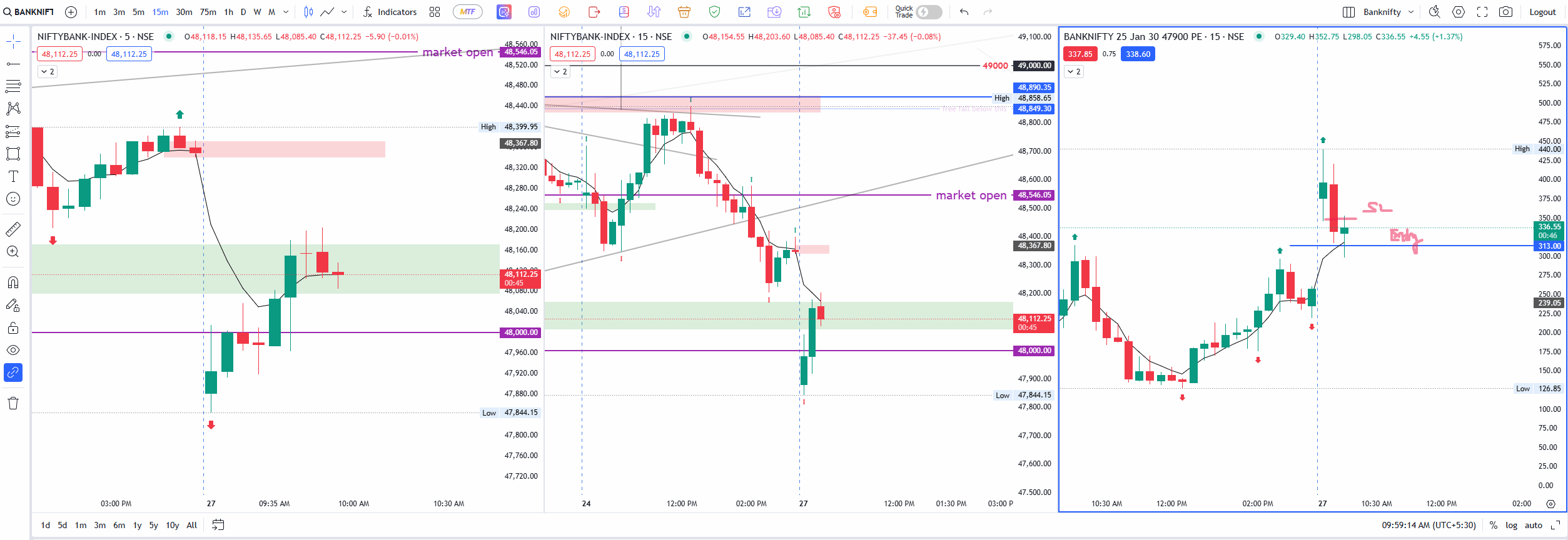Open the Fibonacci lines tool group
1568x540 pixels.
click(x=13, y=86)
